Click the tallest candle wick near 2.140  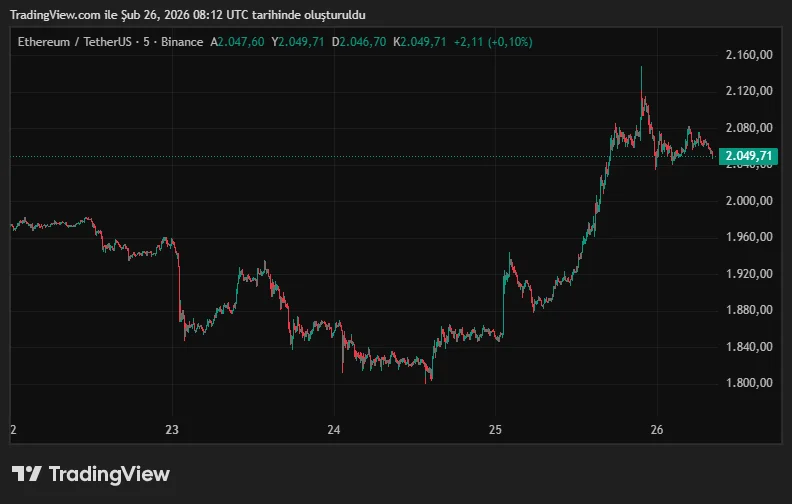point(641,78)
